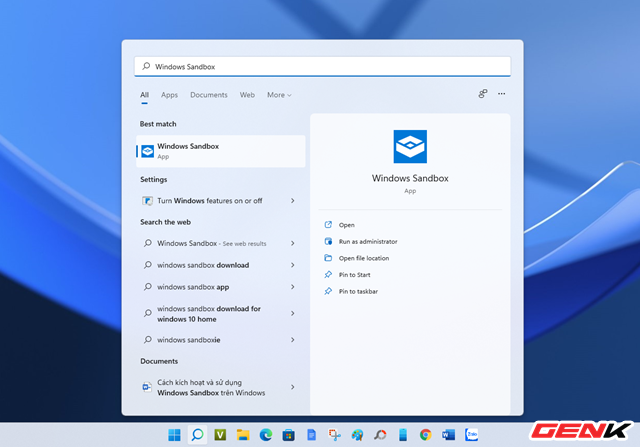
Task: Click the large Windows Sandbox preview icon
Action: [x=410, y=147]
